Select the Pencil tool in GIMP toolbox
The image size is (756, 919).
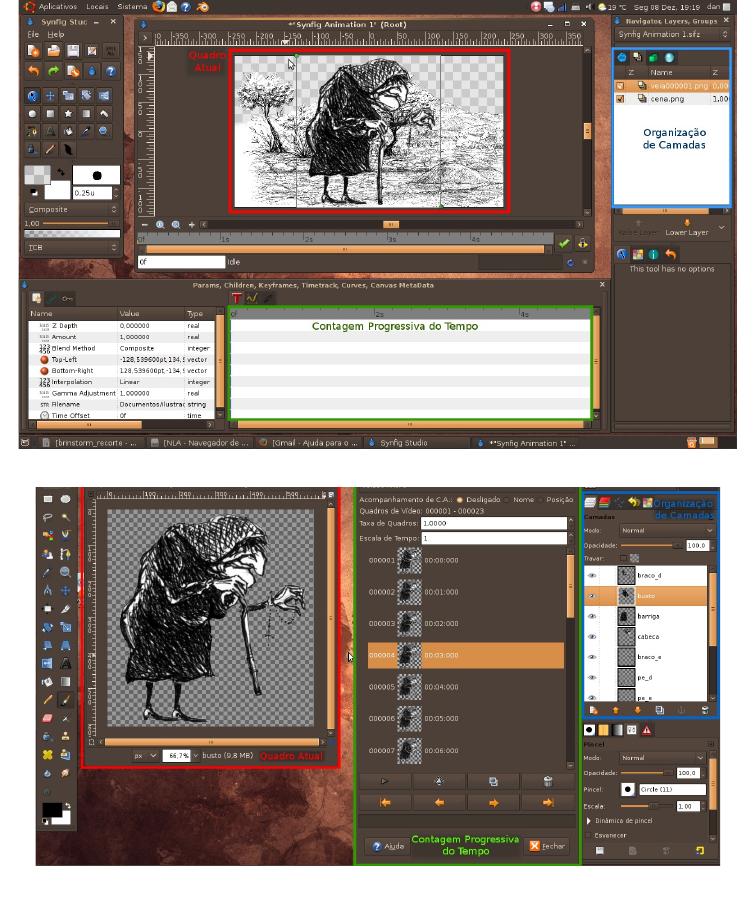click(x=47, y=700)
